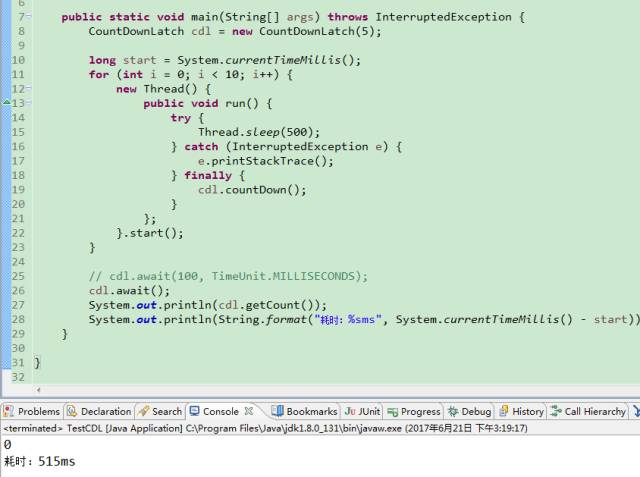The height and width of the screenshot is (477, 640).
Task: Open the Call Hierarchy tab
Action: point(588,411)
